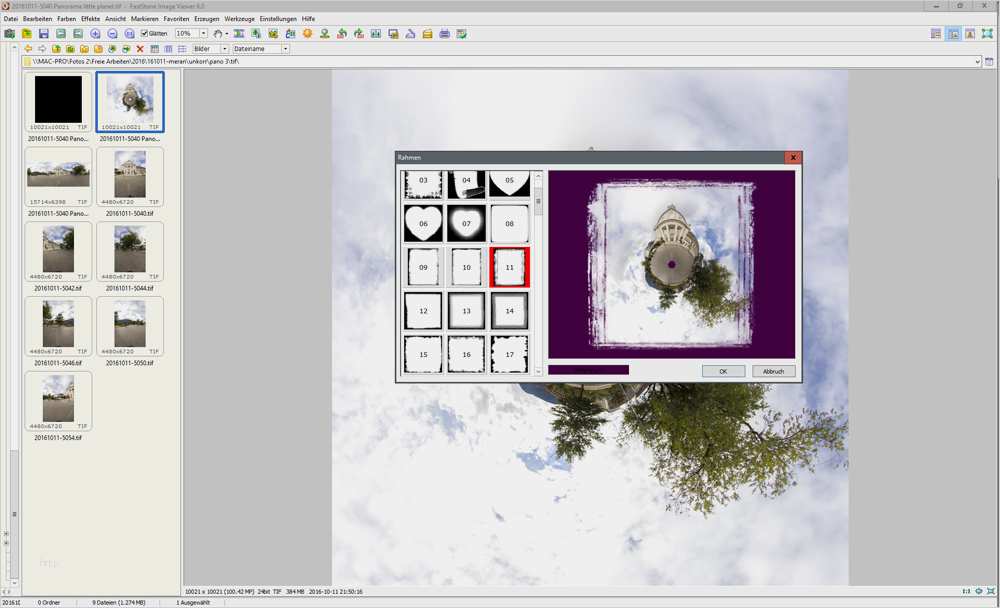This screenshot has height=608, width=1000.
Task: Toggle the Glätten checkbox
Action: 144,34
